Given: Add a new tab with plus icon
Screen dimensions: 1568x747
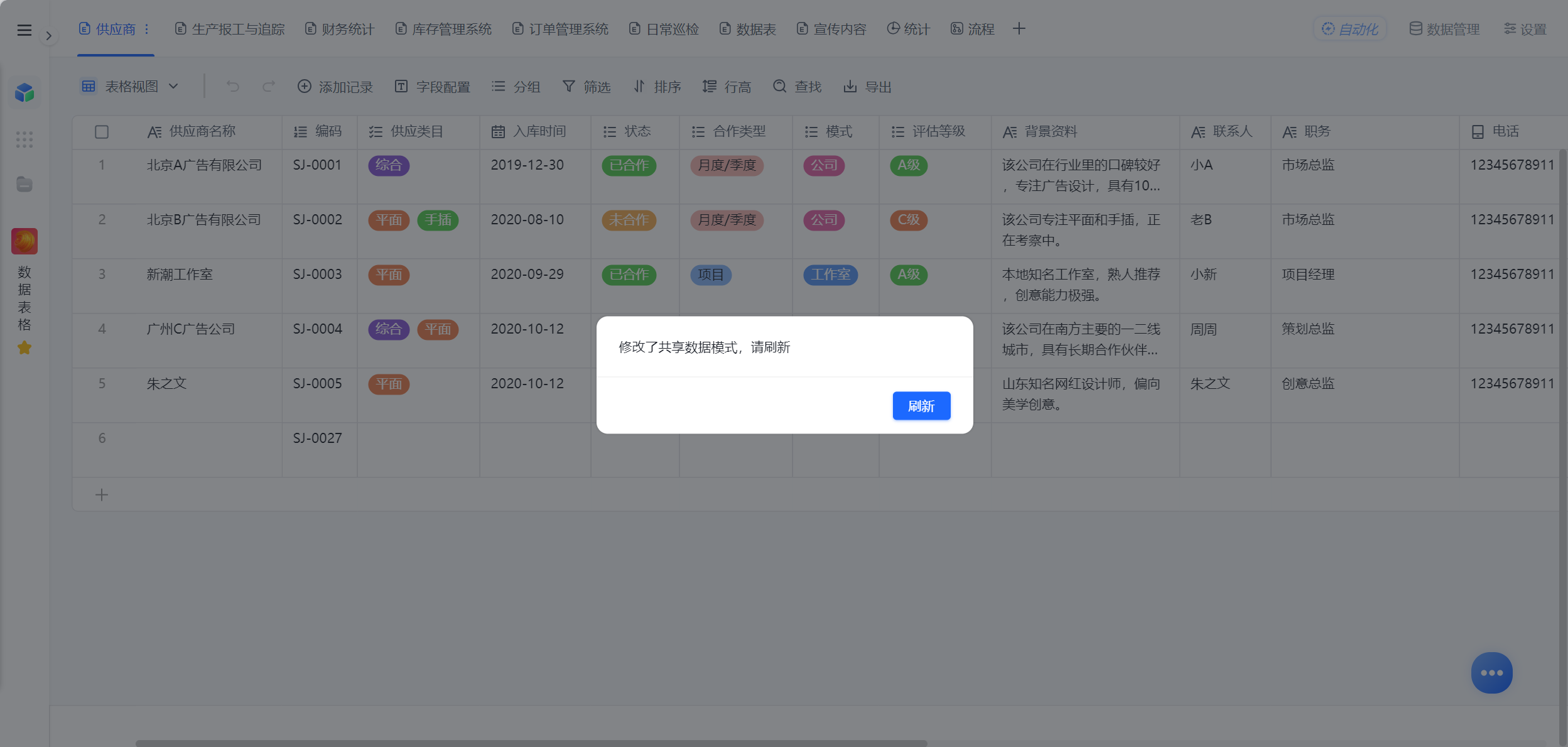Looking at the screenshot, I should [x=1019, y=29].
